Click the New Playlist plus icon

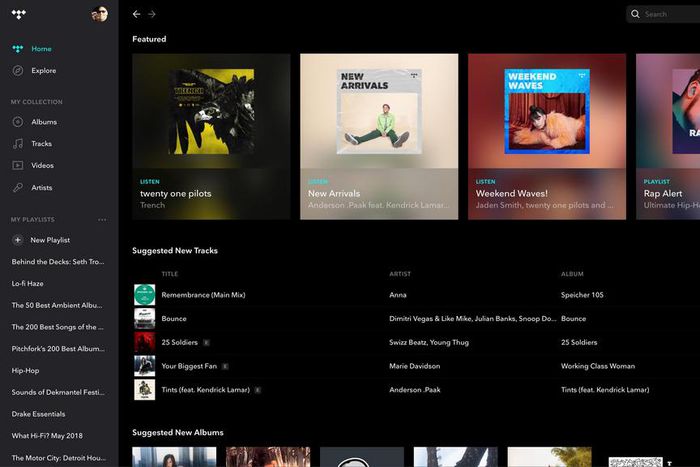click(x=17, y=240)
